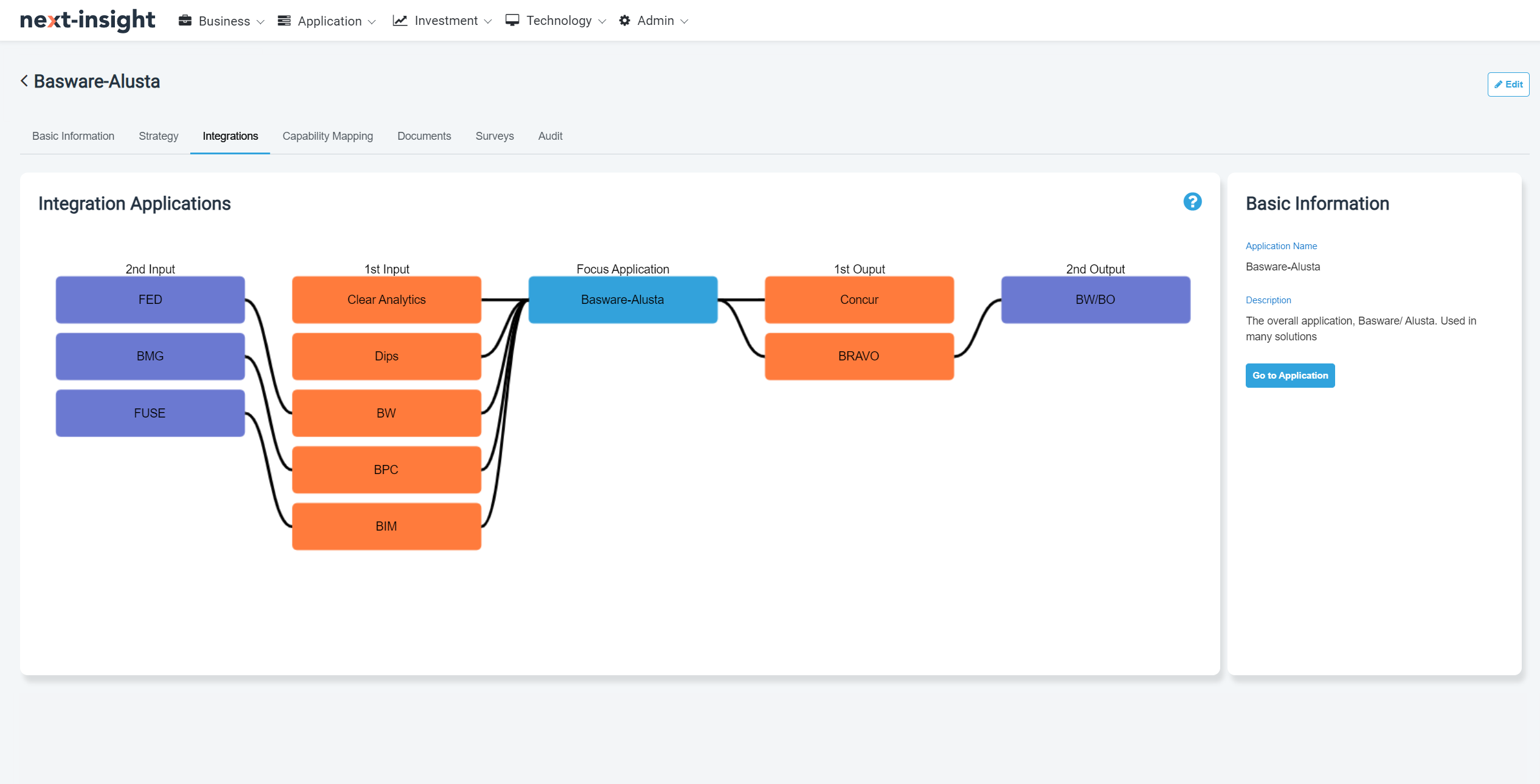
Task: Select the FED node
Action: tap(150, 300)
